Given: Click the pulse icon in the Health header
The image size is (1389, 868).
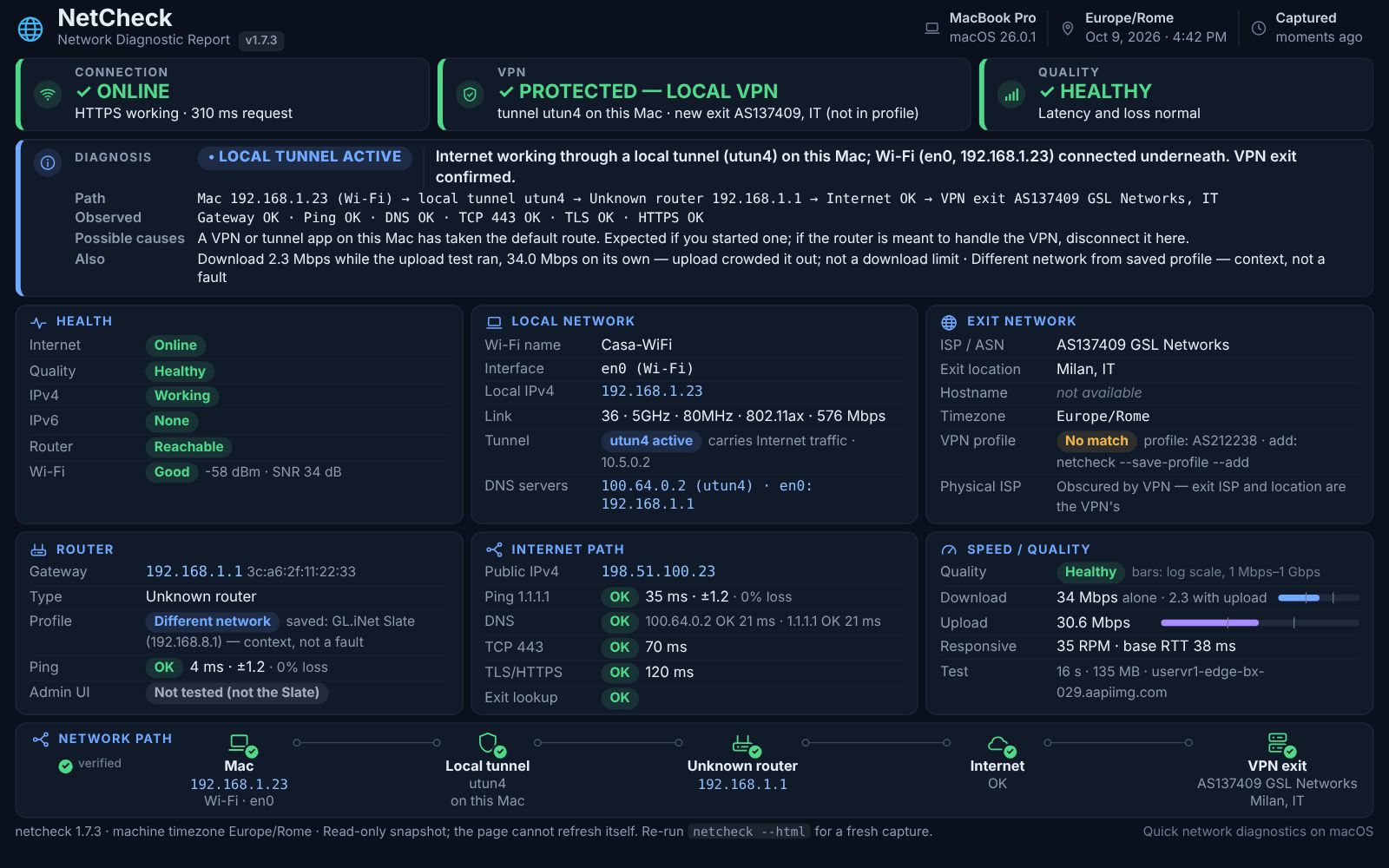Looking at the screenshot, I should [38, 322].
